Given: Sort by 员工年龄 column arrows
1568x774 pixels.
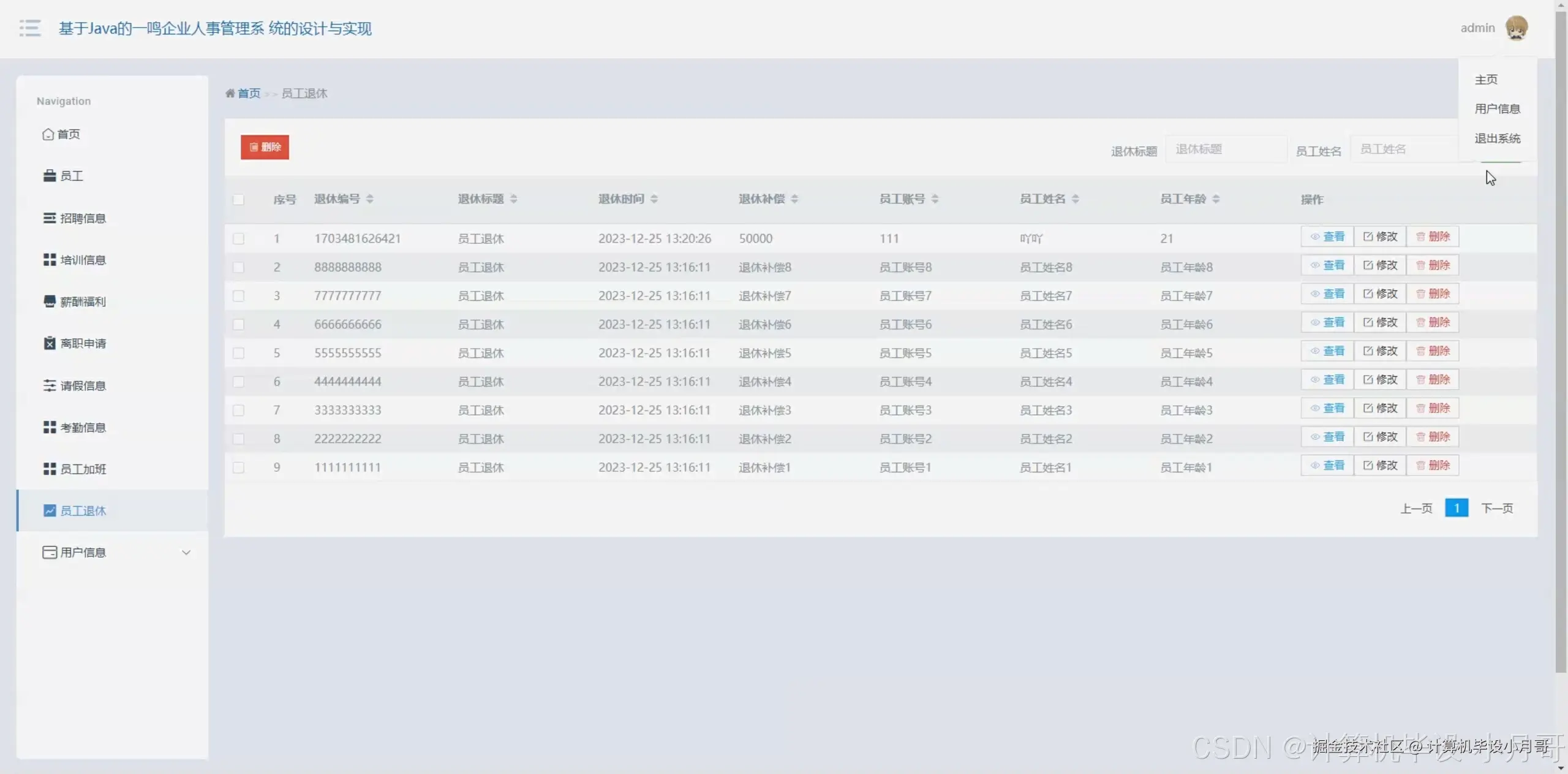Looking at the screenshot, I should pyautogui.click(x=1216, y=199).
